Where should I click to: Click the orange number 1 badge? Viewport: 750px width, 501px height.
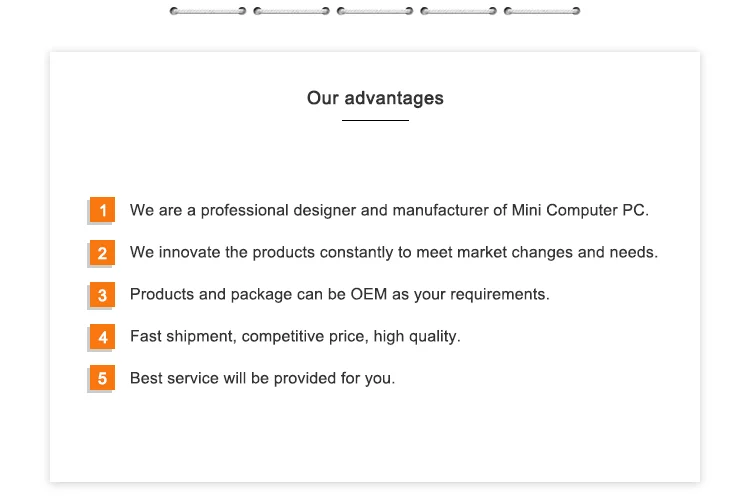click(x=102, y=211)
